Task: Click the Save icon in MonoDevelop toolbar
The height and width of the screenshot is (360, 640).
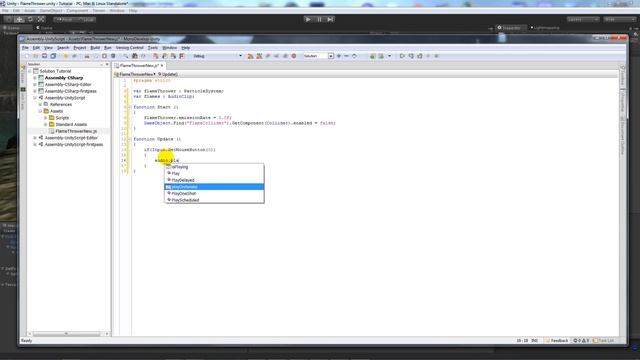Action: point(44,56)
